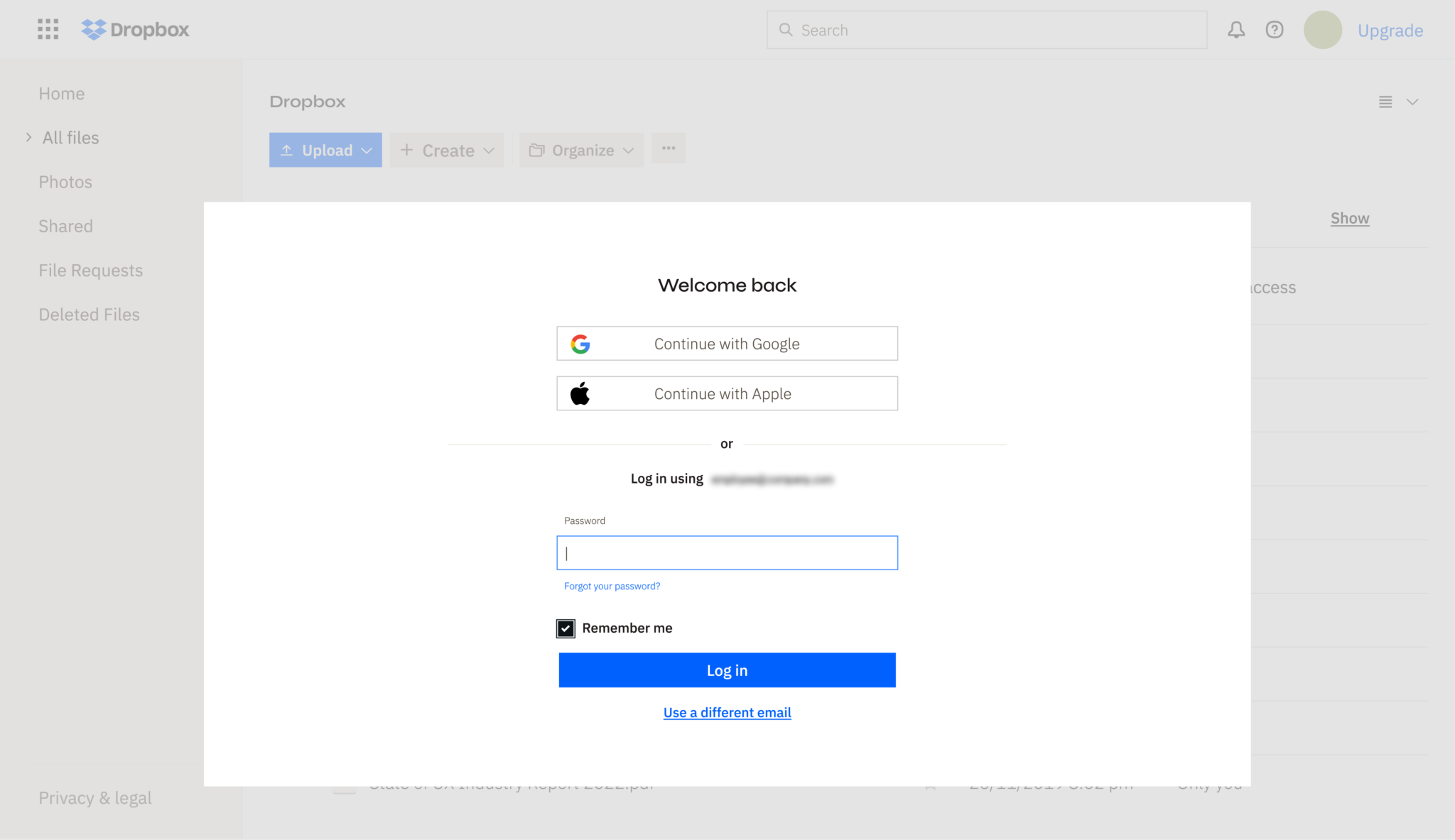Focus the Password input field
This screenshot has width=1455, height=840.
727,552
